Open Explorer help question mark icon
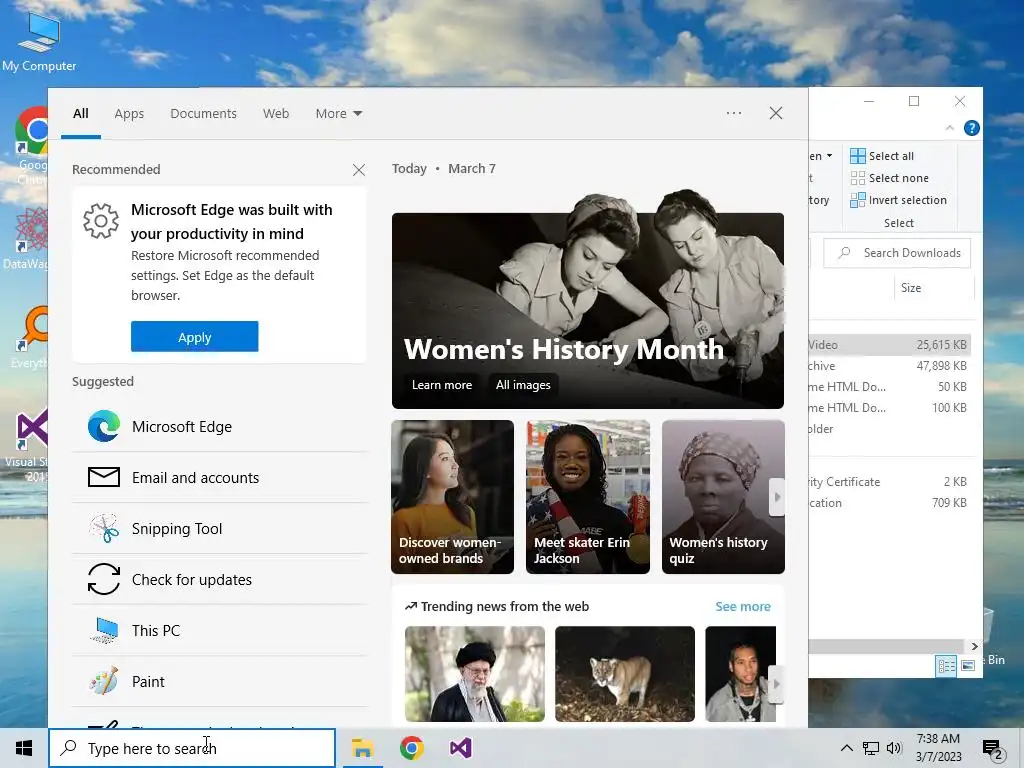This screenshot has height=768, width=1024. coord(971,128)
